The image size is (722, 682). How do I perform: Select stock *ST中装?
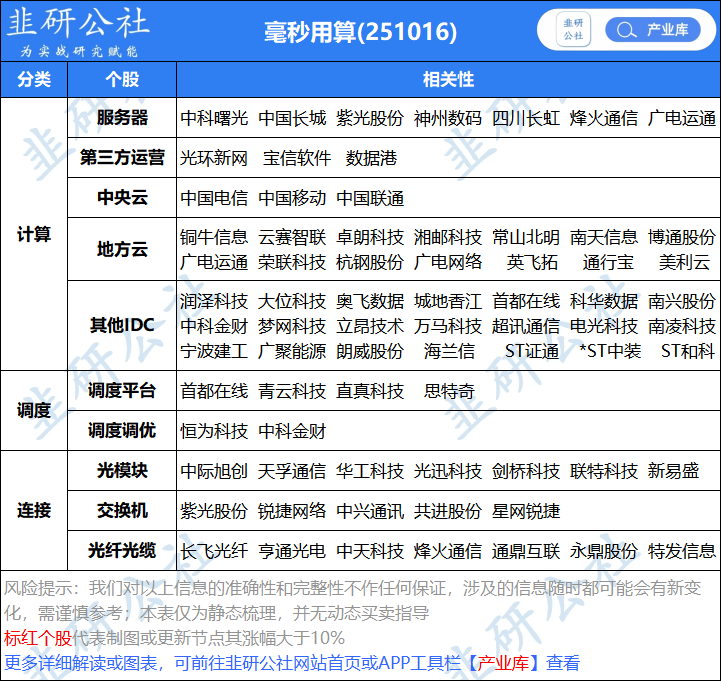click(x=610, y=351)
